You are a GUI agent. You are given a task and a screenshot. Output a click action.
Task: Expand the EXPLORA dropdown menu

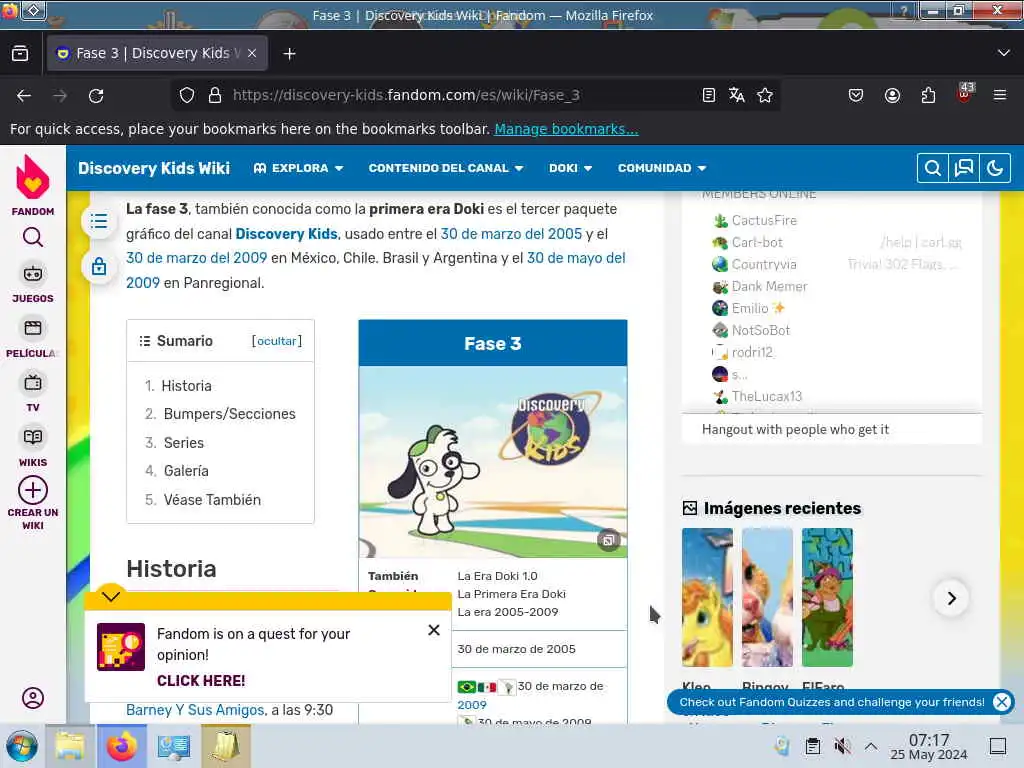tap(298, 168)
